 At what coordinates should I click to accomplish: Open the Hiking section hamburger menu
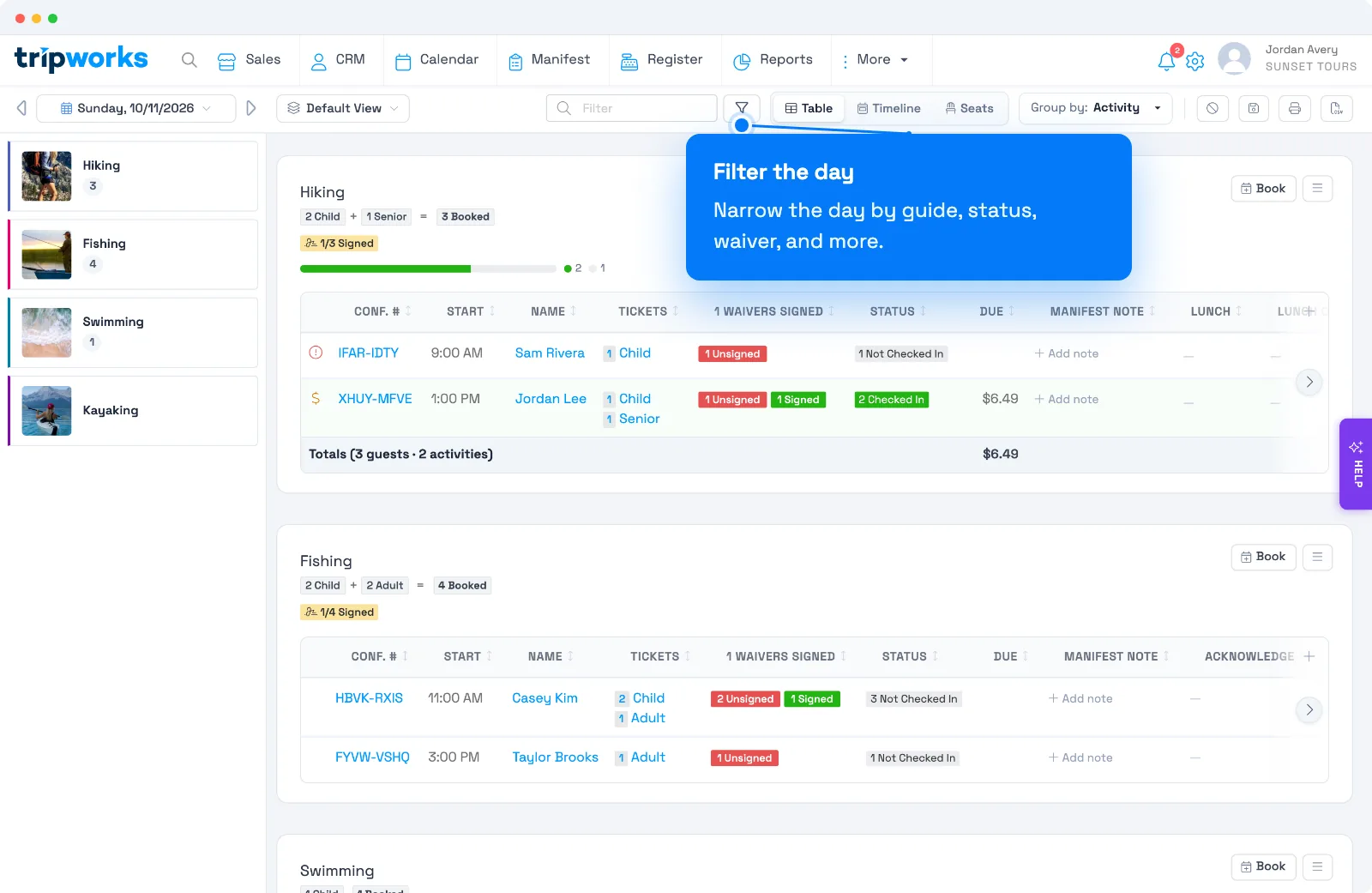coord(1317,189)
